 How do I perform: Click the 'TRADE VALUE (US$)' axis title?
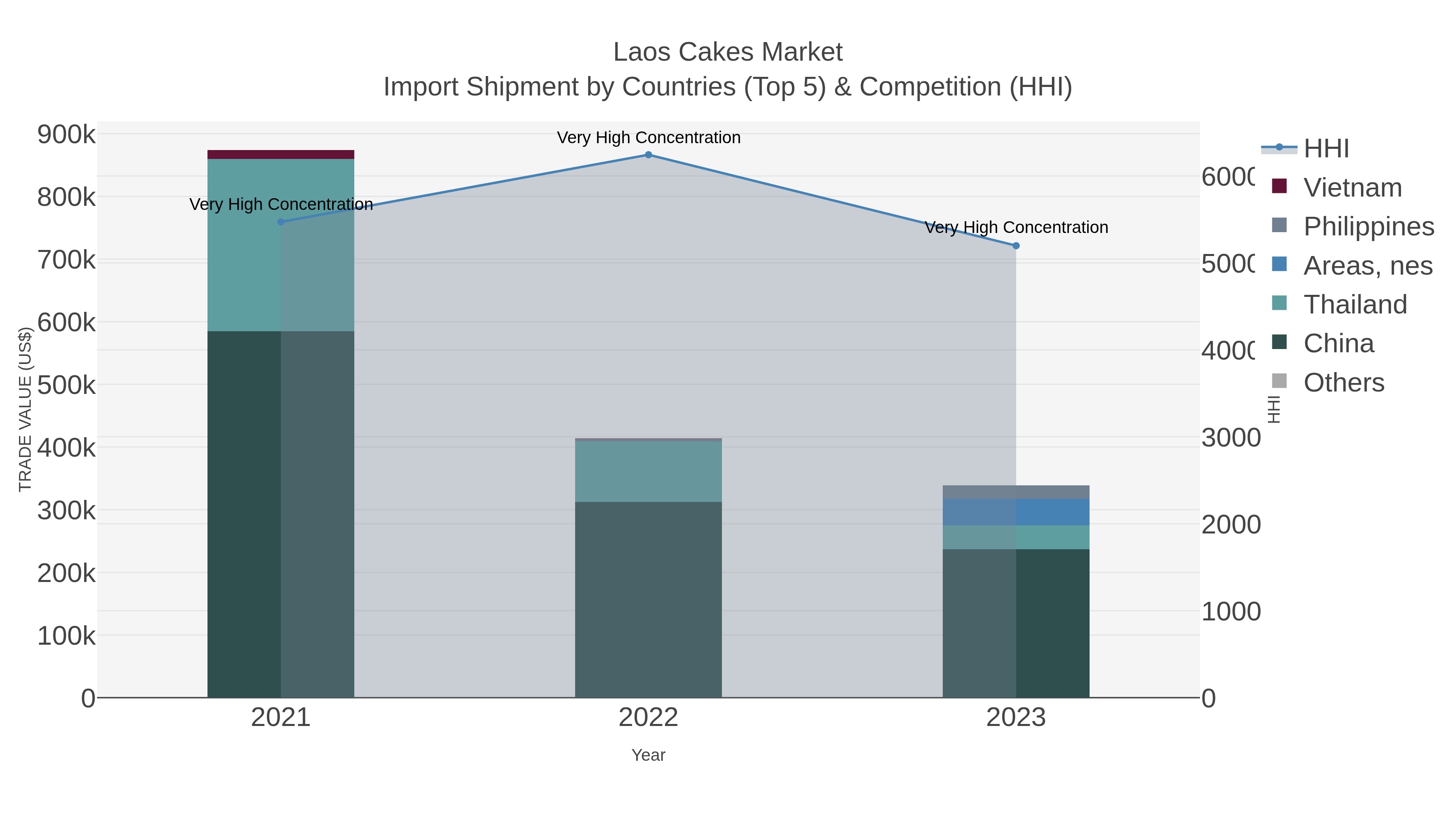25,409
